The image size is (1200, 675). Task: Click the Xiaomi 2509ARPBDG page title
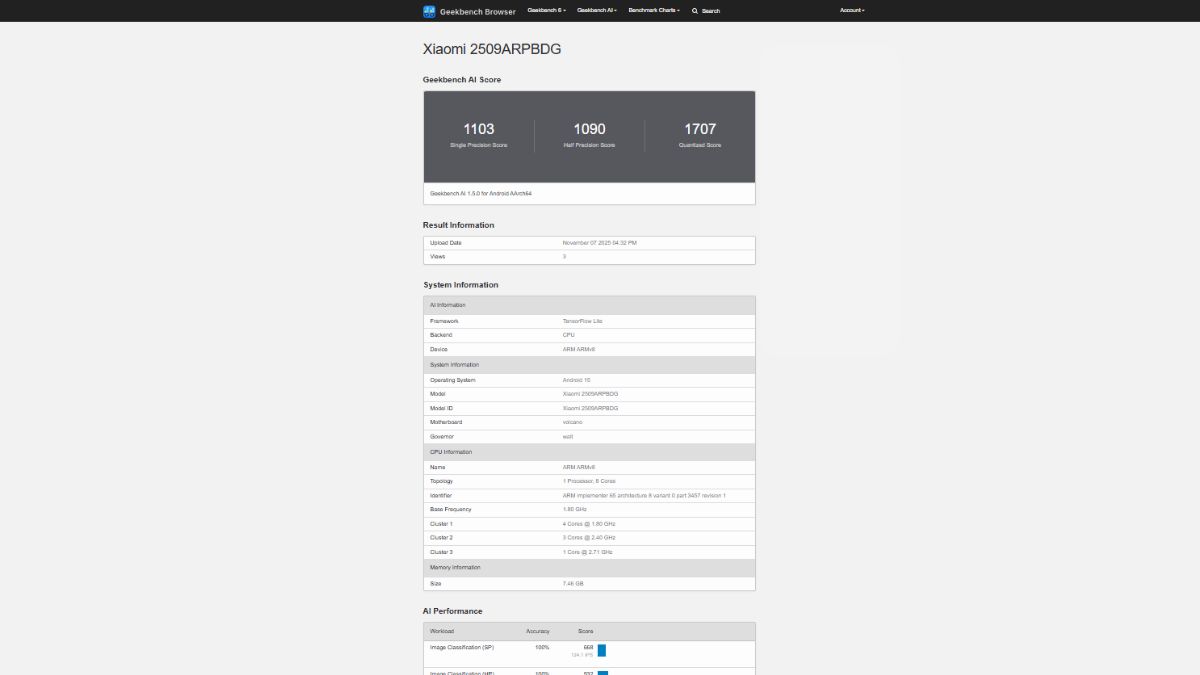coord(492,49)
